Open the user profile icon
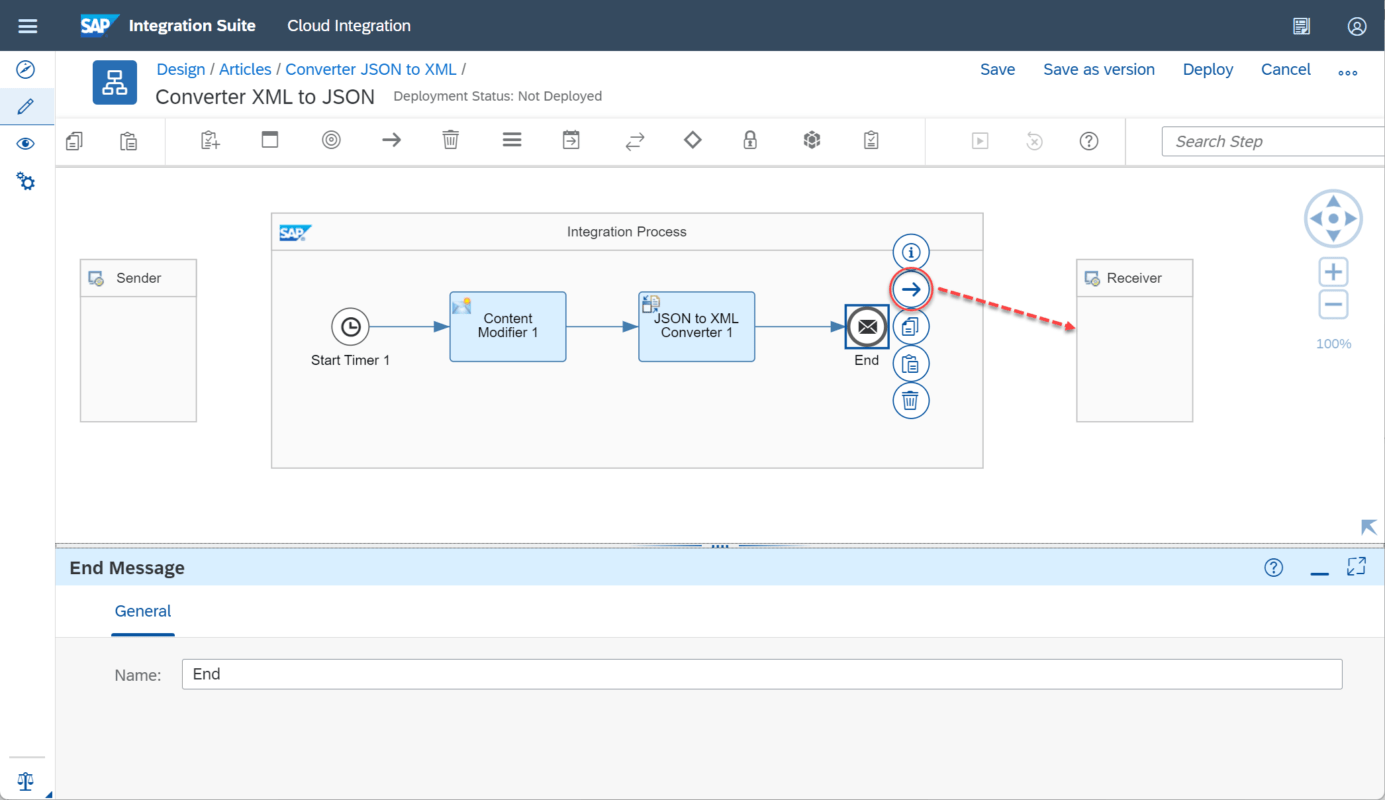This screenshot has height=800, width=1385. [x=1357, y=26]
